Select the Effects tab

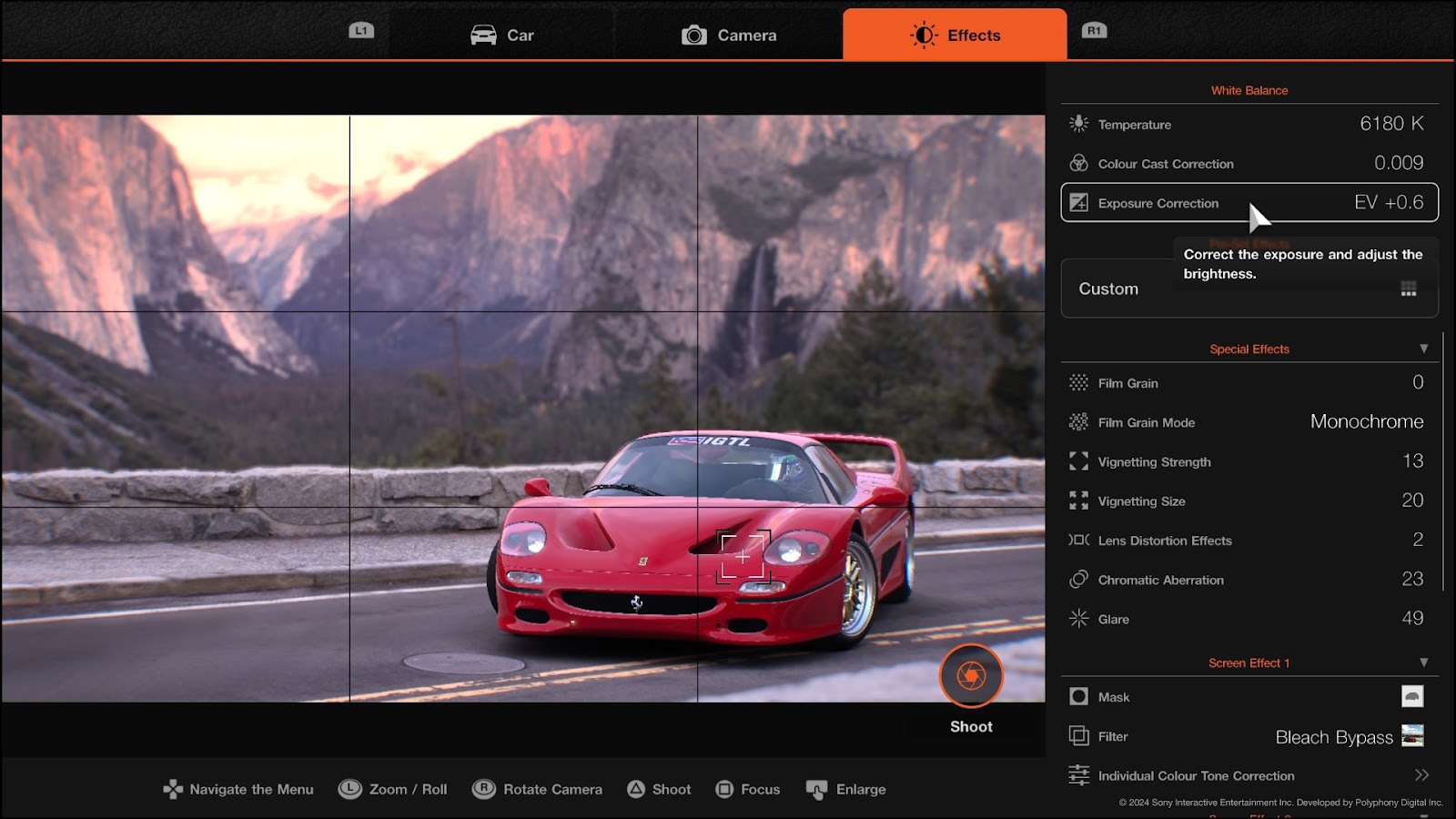pos(955,35)
